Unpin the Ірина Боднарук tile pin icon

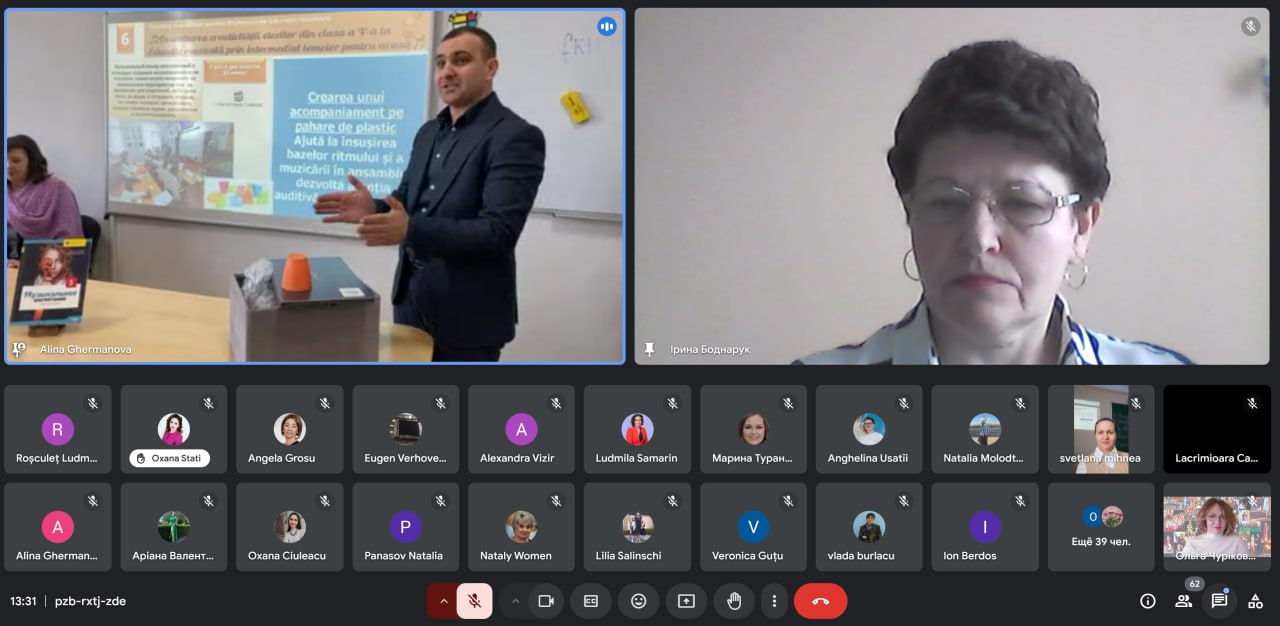pos(649,349)
